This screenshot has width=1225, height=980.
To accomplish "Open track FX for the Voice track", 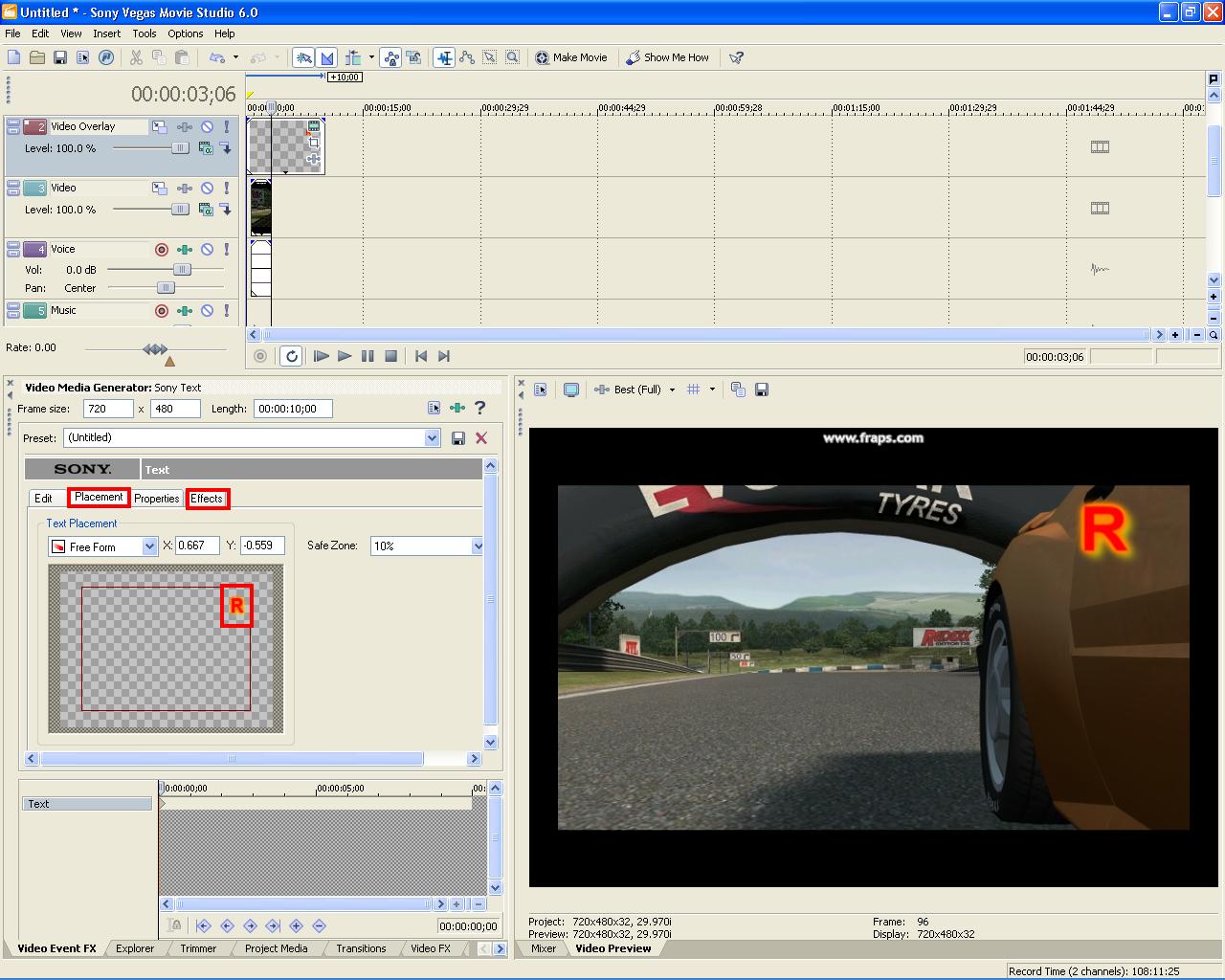I will (x=185, y=250).
